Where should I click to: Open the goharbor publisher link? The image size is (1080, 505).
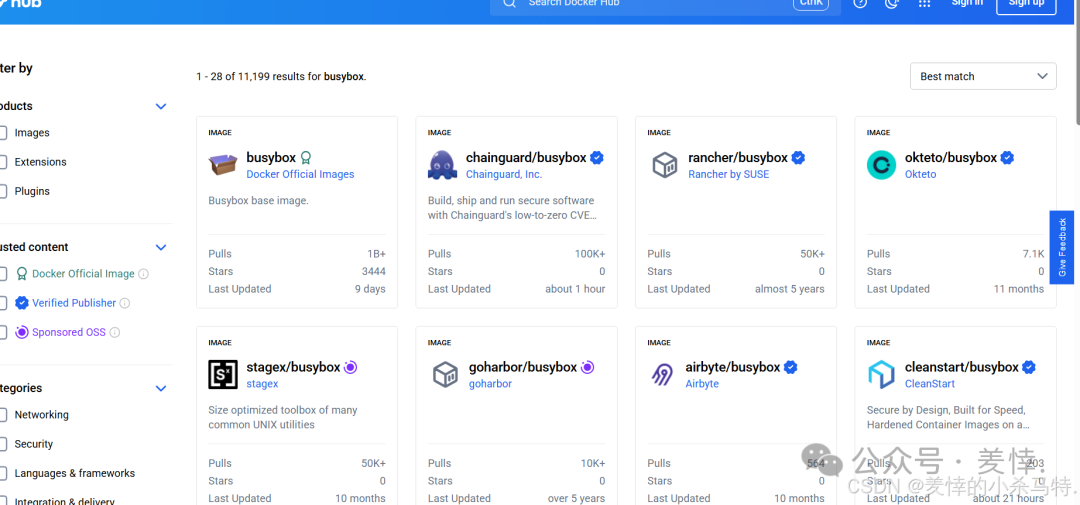click(x=490, y=384)
